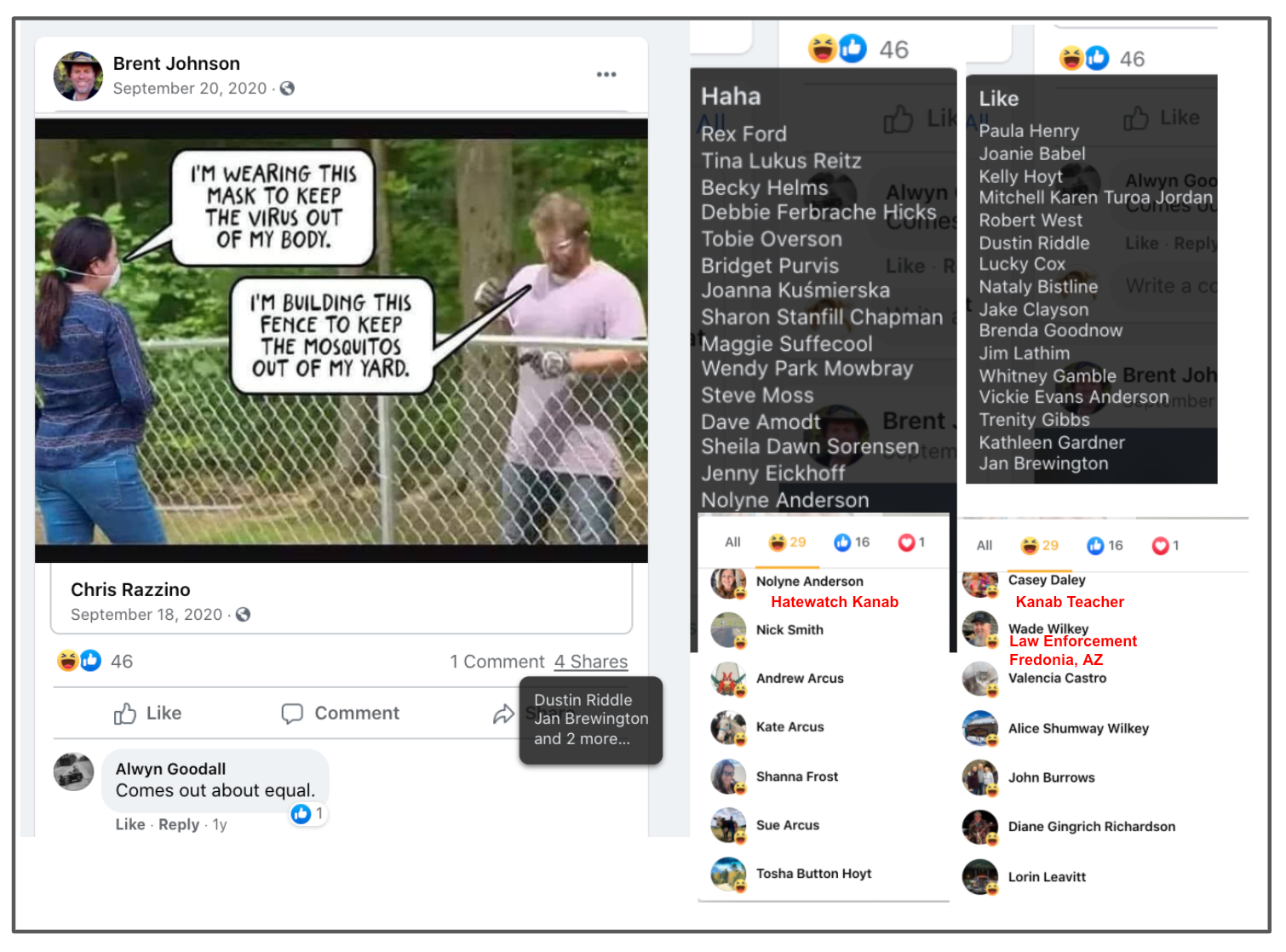Select the Haha 29 reactions tab in left list
The height and width of the screenshot is (952, 1286).
pos(787,542)
